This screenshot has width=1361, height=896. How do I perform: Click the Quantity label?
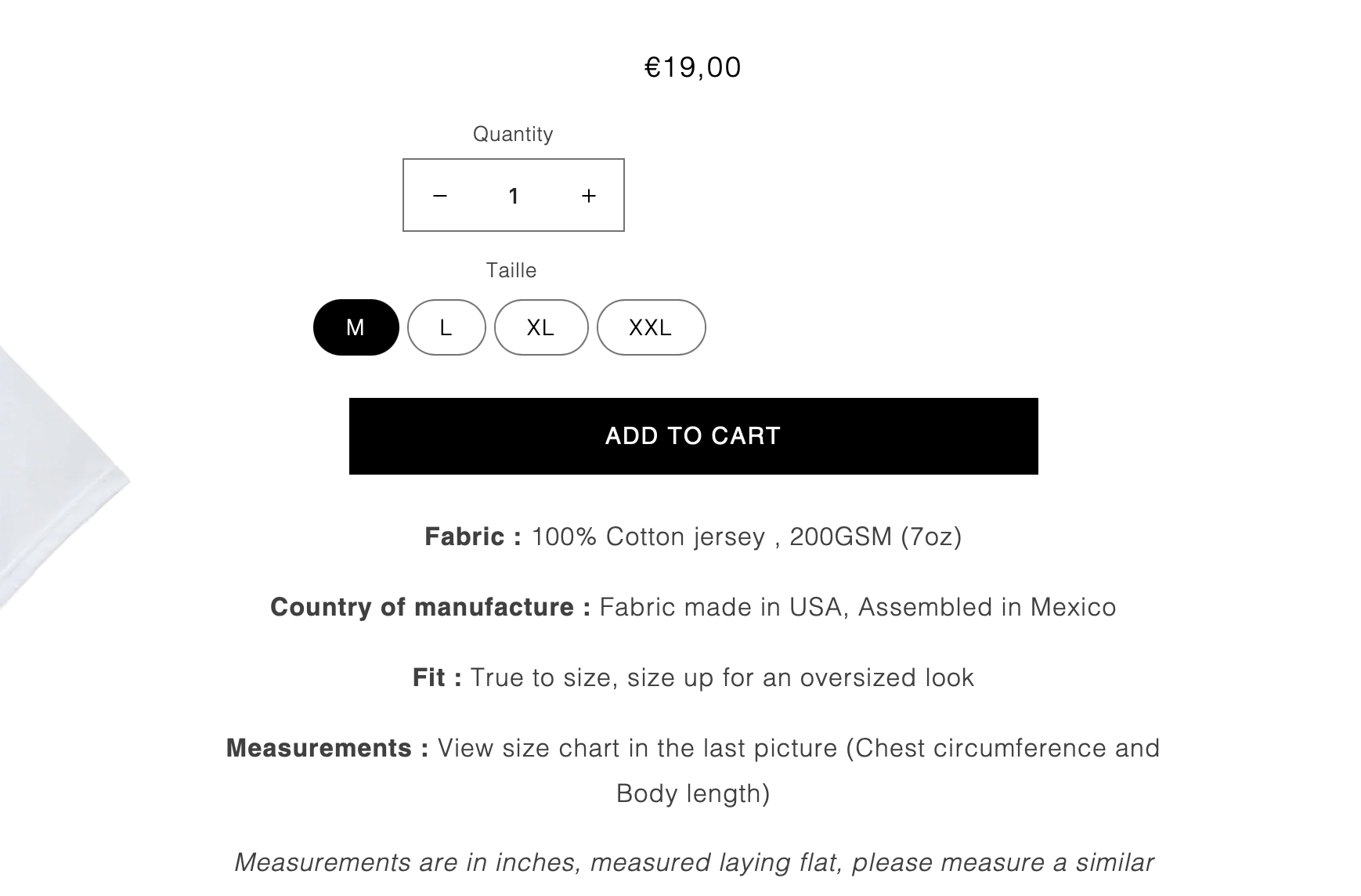click(x=513, y=134)
